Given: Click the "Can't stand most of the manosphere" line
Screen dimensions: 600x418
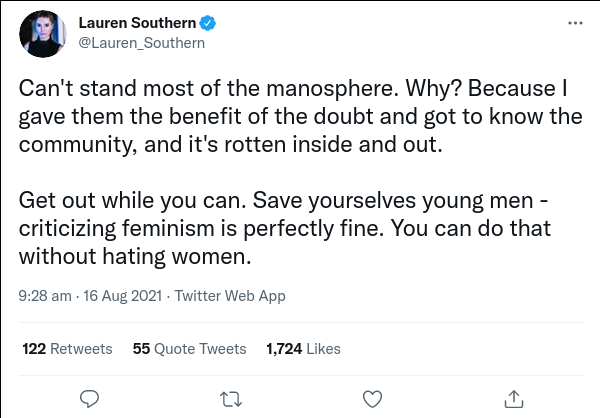Looking at the screenshot, I should click(290, 87).
